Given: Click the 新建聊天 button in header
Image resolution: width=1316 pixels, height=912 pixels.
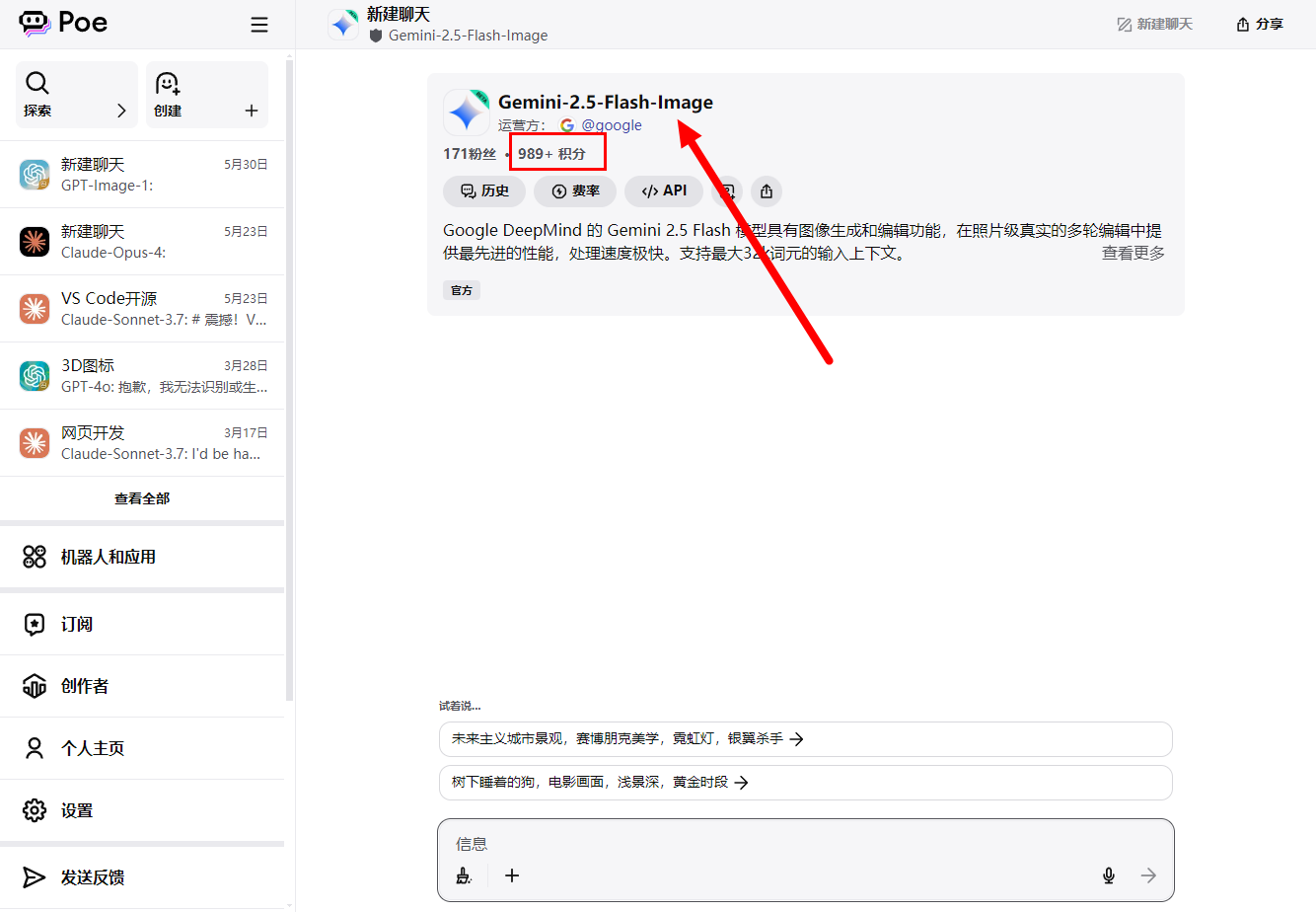Looking at the screenshot, I should click(1154, 24).
